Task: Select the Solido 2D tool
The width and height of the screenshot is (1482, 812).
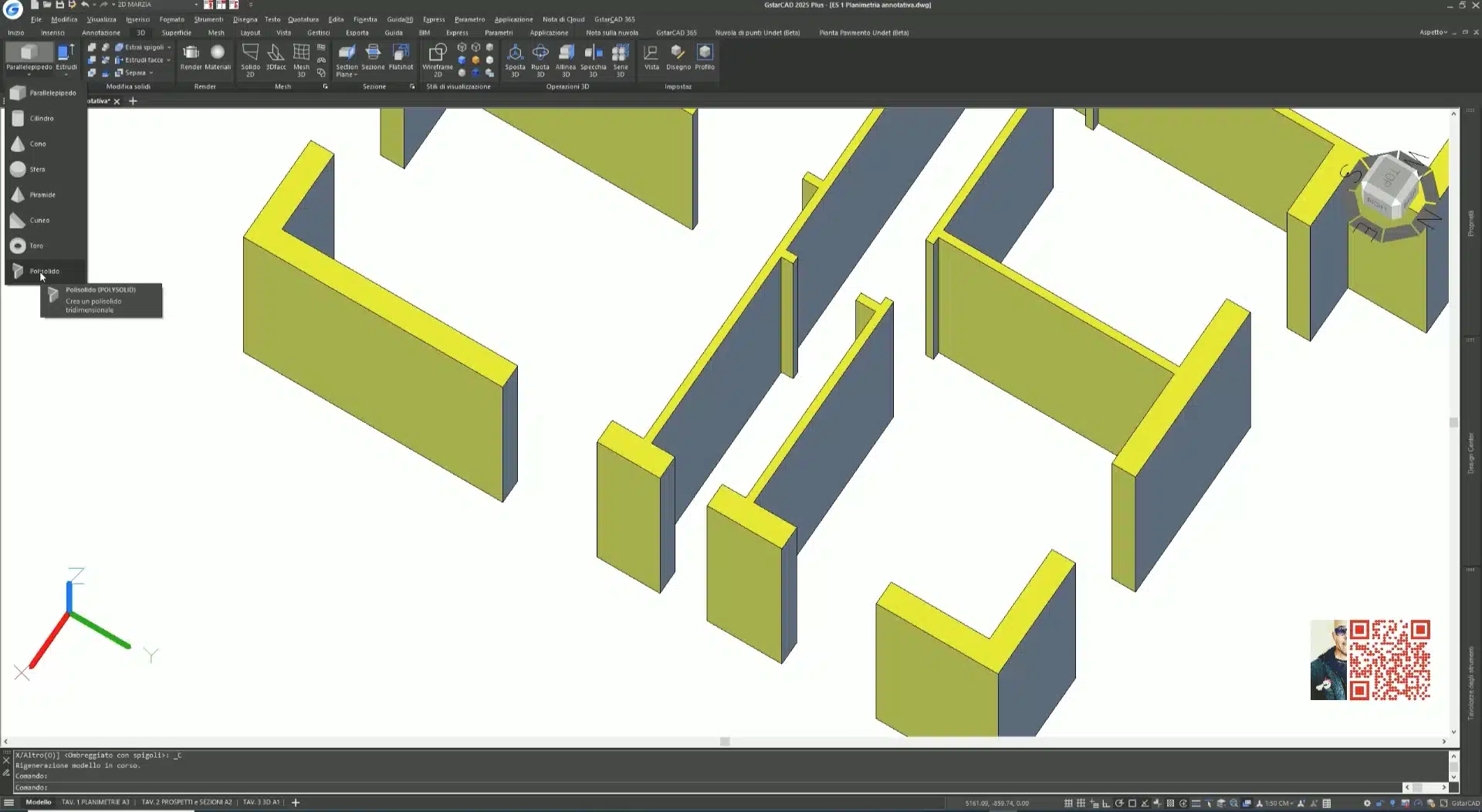Action: (x=250, y=60)
